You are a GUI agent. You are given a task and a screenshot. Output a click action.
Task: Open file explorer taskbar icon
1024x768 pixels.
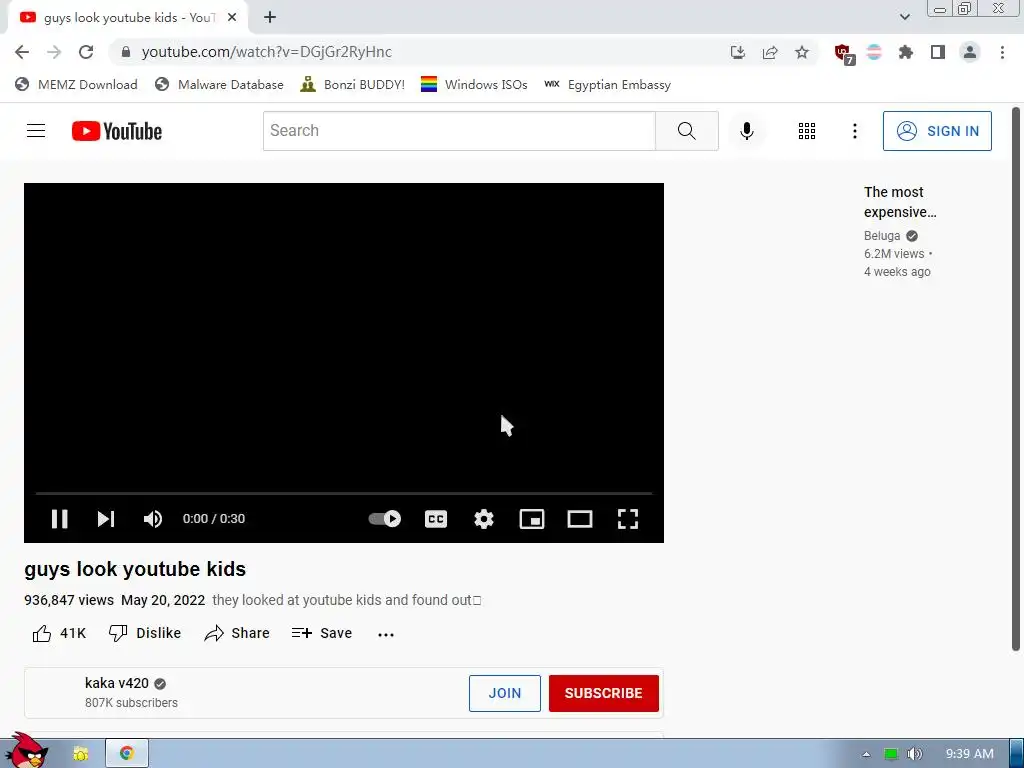[81, 754]
